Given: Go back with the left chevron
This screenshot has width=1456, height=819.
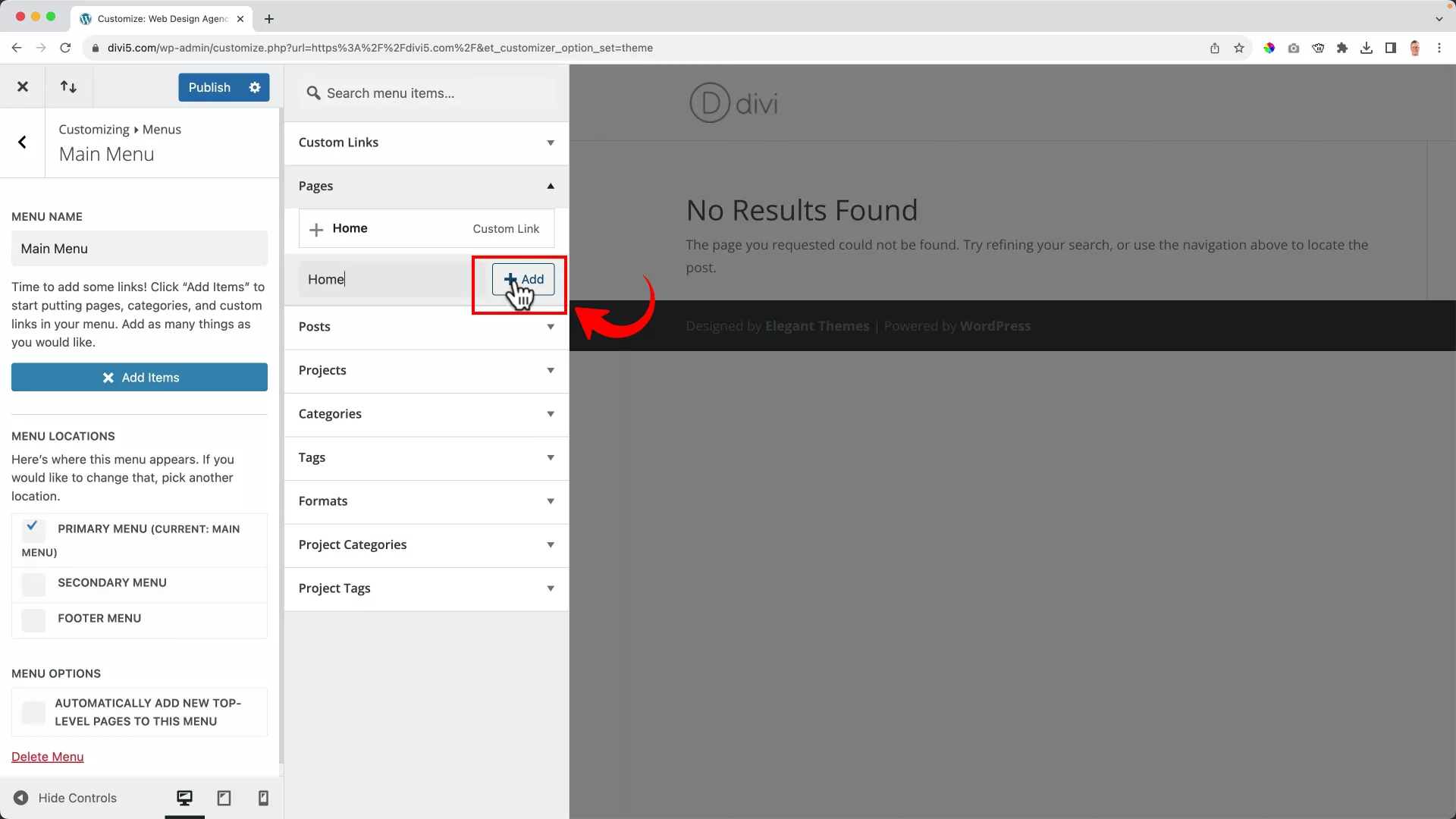Looking at the screenshot, I should pos(22,142).
